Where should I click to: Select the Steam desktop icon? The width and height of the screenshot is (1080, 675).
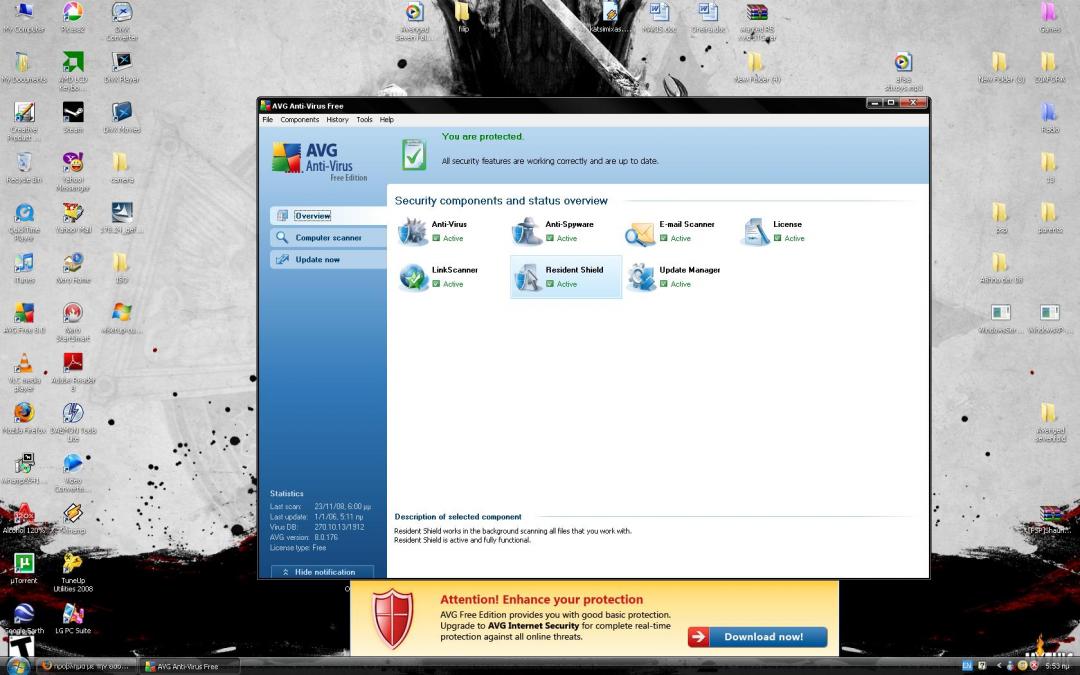point(73,117)
